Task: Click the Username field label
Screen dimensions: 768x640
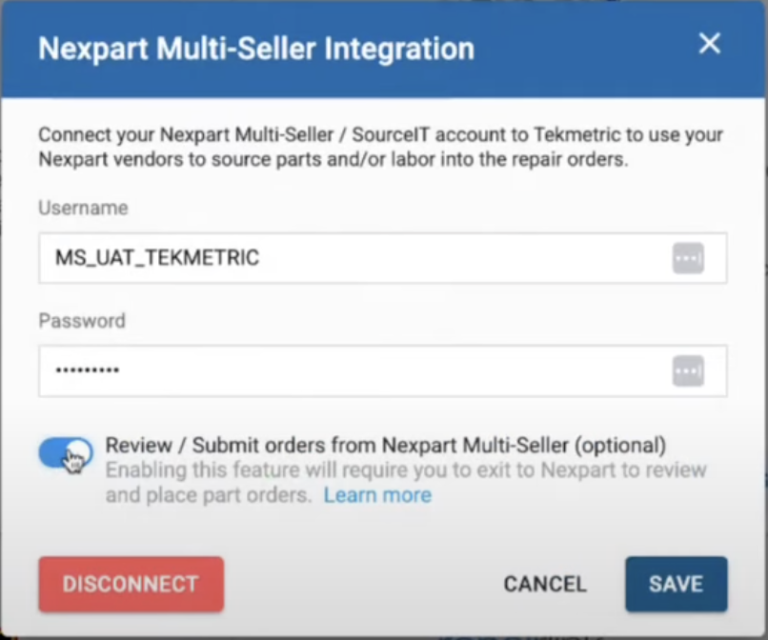Action: point(83,208)
